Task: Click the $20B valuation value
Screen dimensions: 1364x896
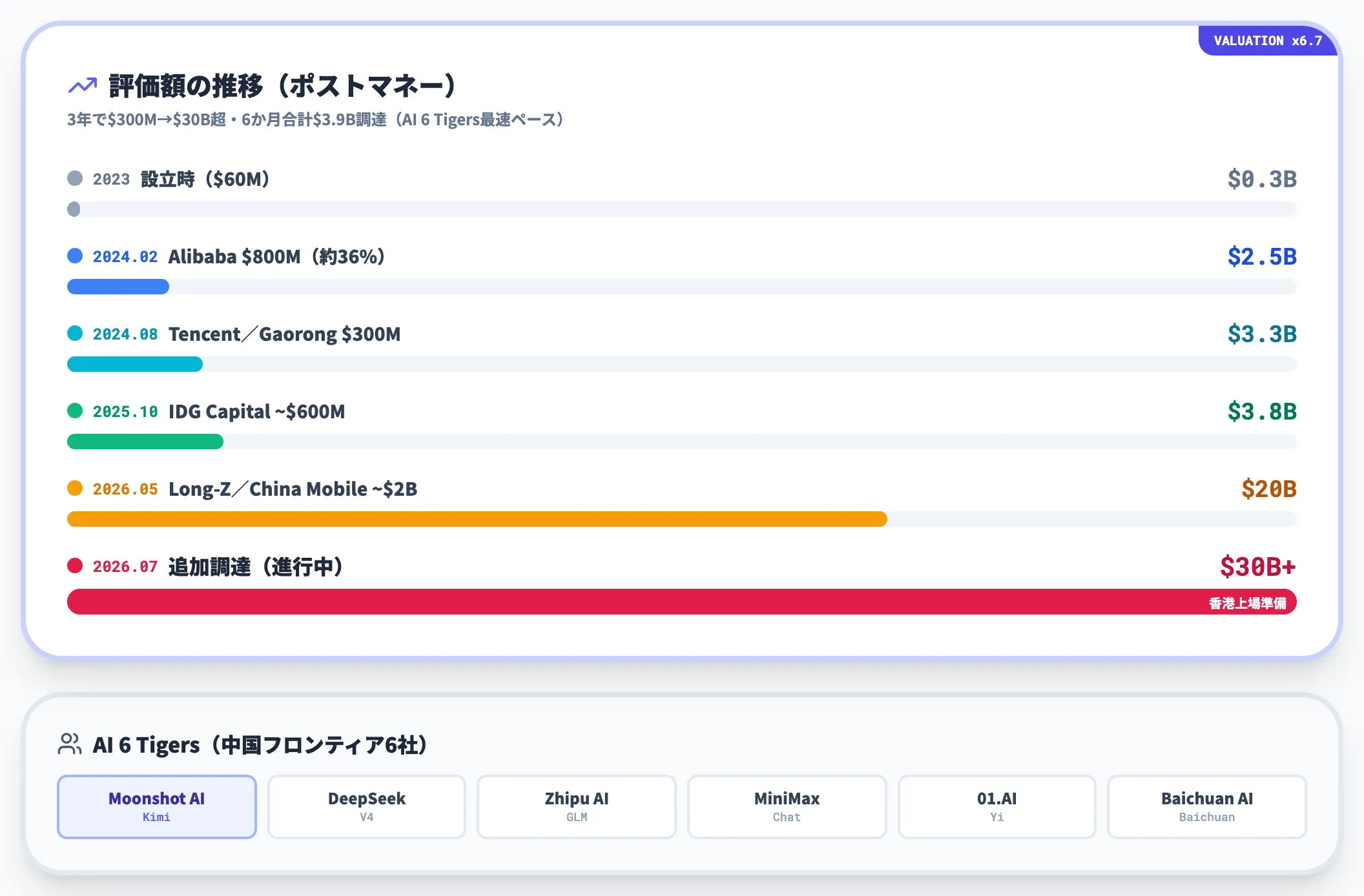Action: (1269, 489)
